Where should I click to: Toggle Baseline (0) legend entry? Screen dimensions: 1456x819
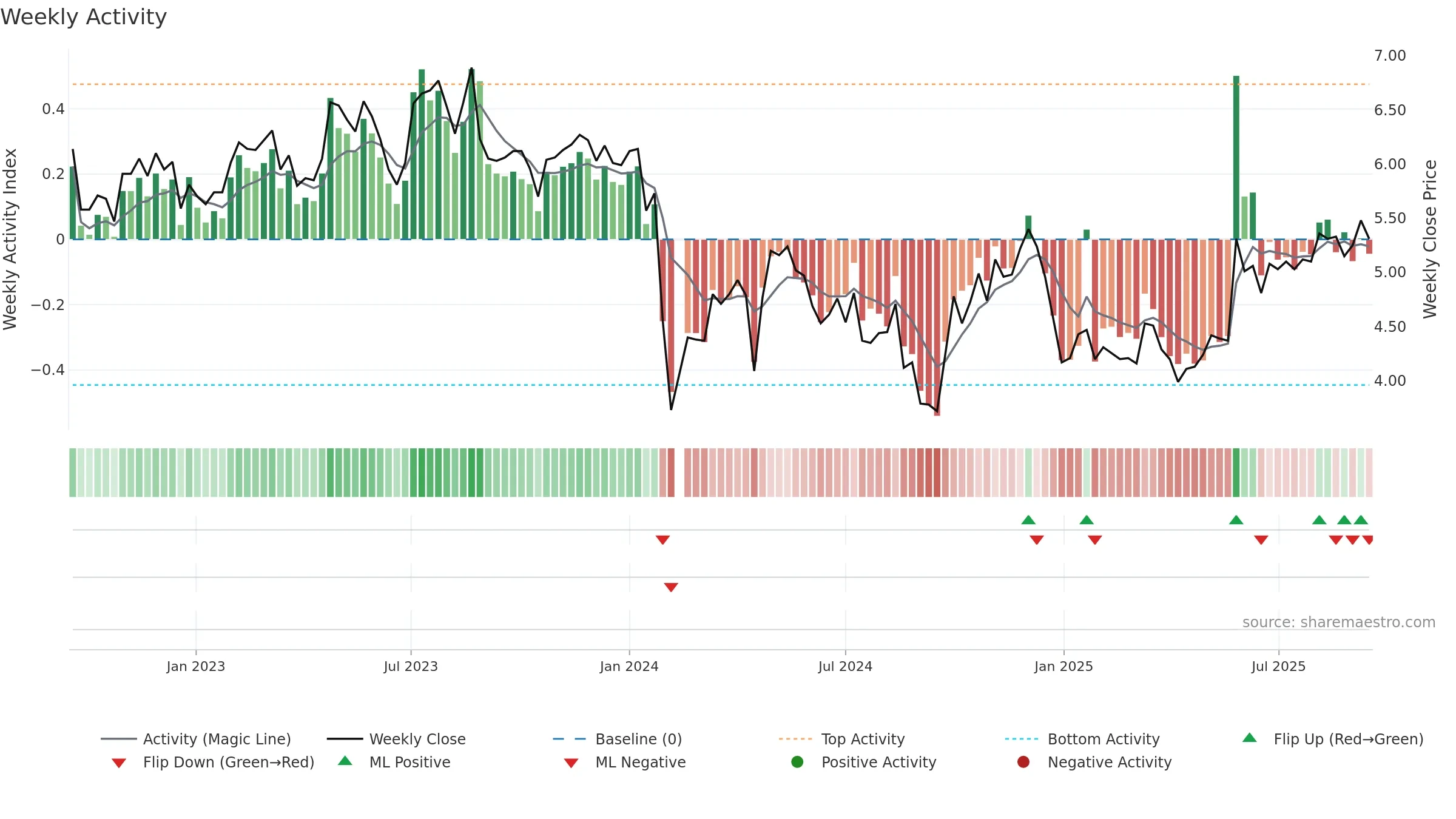tap(618, 739)
